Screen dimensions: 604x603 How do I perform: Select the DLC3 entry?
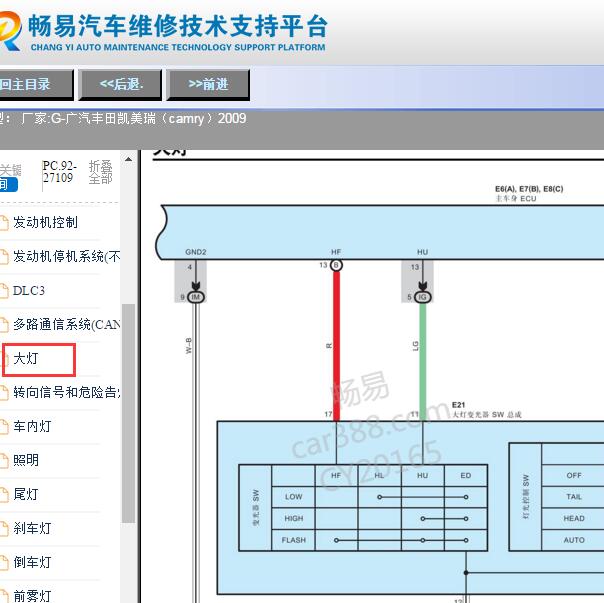[29, 290]
